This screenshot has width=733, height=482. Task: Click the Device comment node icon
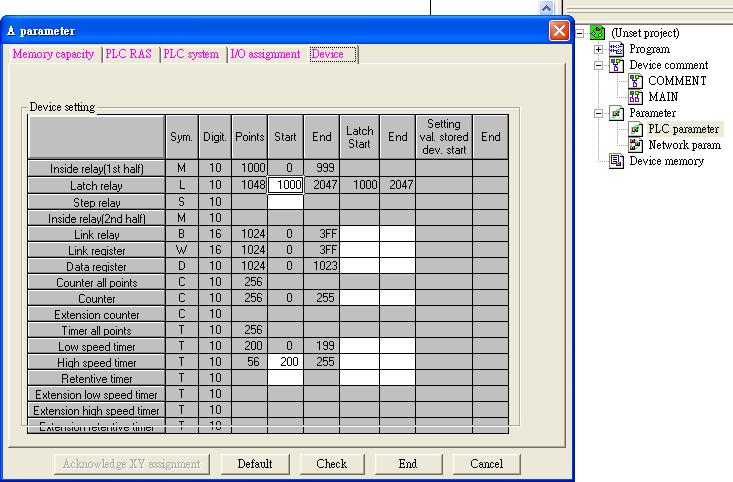click(617, 65)
